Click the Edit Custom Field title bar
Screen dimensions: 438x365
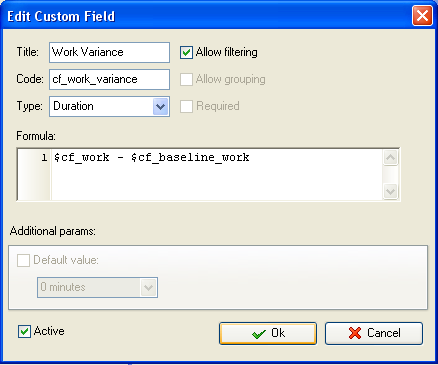pos(207,16)
